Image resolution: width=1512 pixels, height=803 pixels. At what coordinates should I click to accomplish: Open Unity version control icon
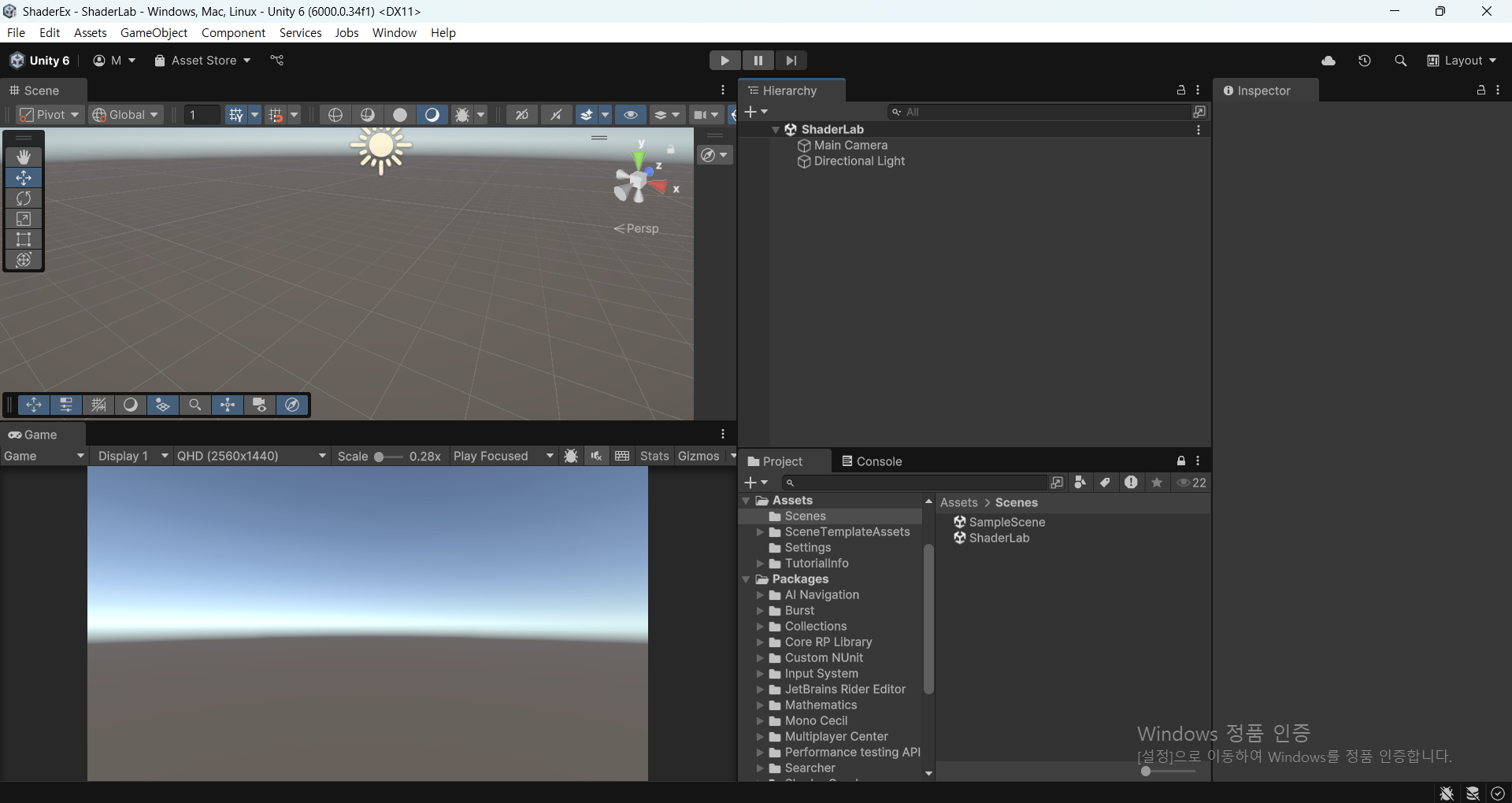[277, 61]
